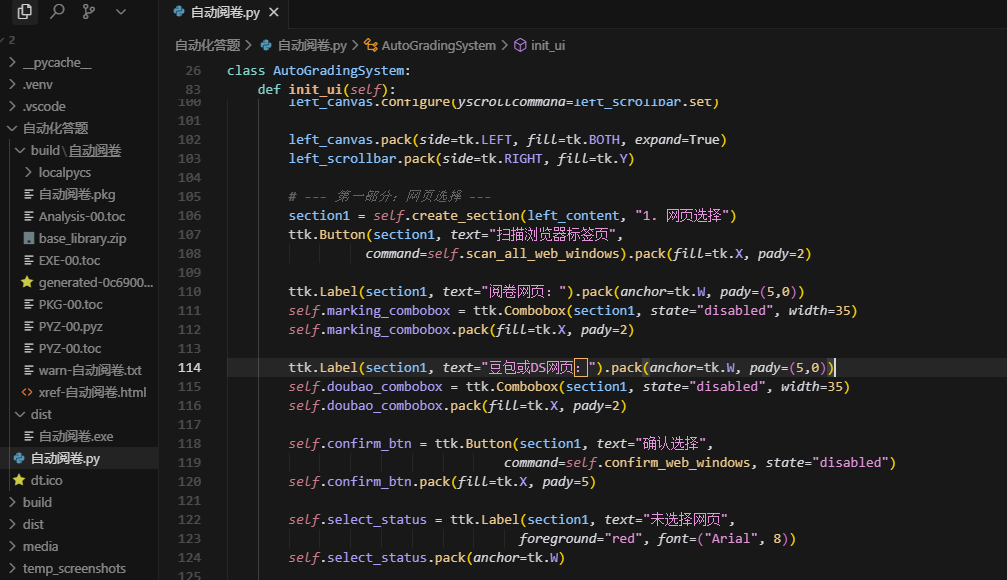Close the 自动阅卷.py editor tab
Screen dimensions: 1007x580
(274, 12)
